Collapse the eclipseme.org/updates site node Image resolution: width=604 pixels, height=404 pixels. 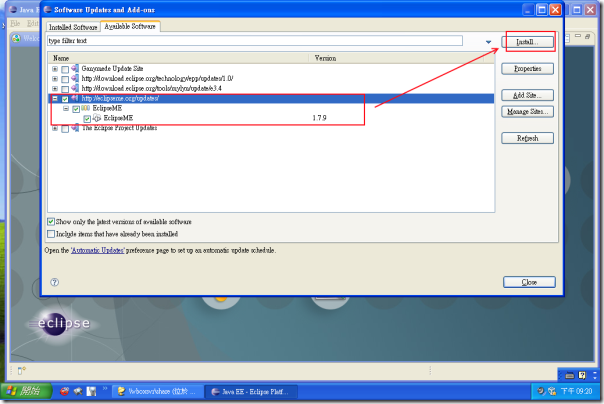coord(55,99)
